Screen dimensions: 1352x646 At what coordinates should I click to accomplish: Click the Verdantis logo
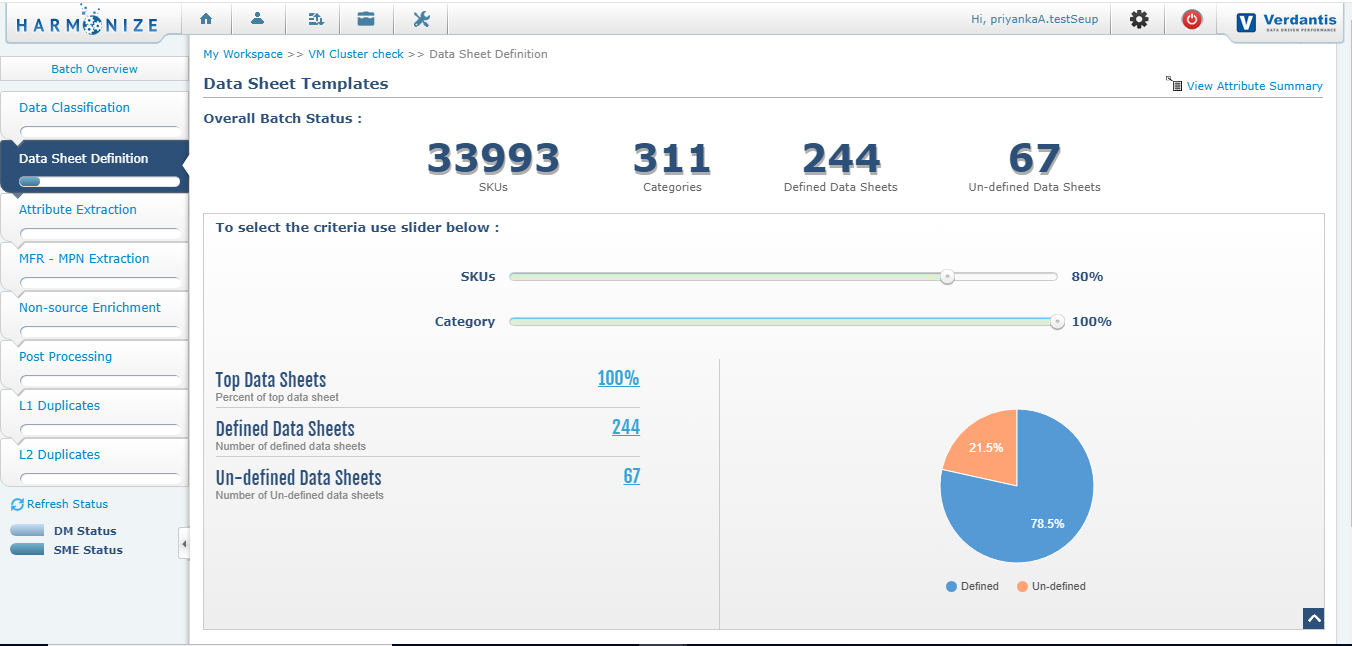1286,22
